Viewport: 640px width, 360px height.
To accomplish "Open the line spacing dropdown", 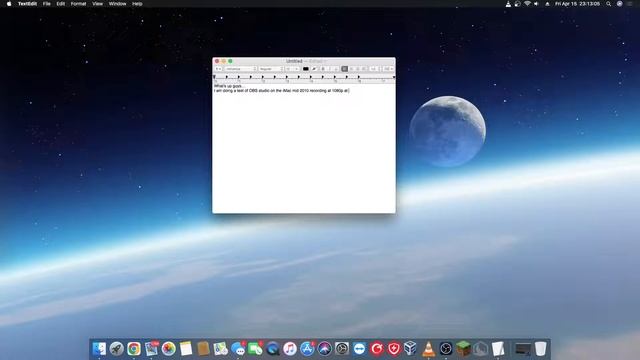I will 374,69.
